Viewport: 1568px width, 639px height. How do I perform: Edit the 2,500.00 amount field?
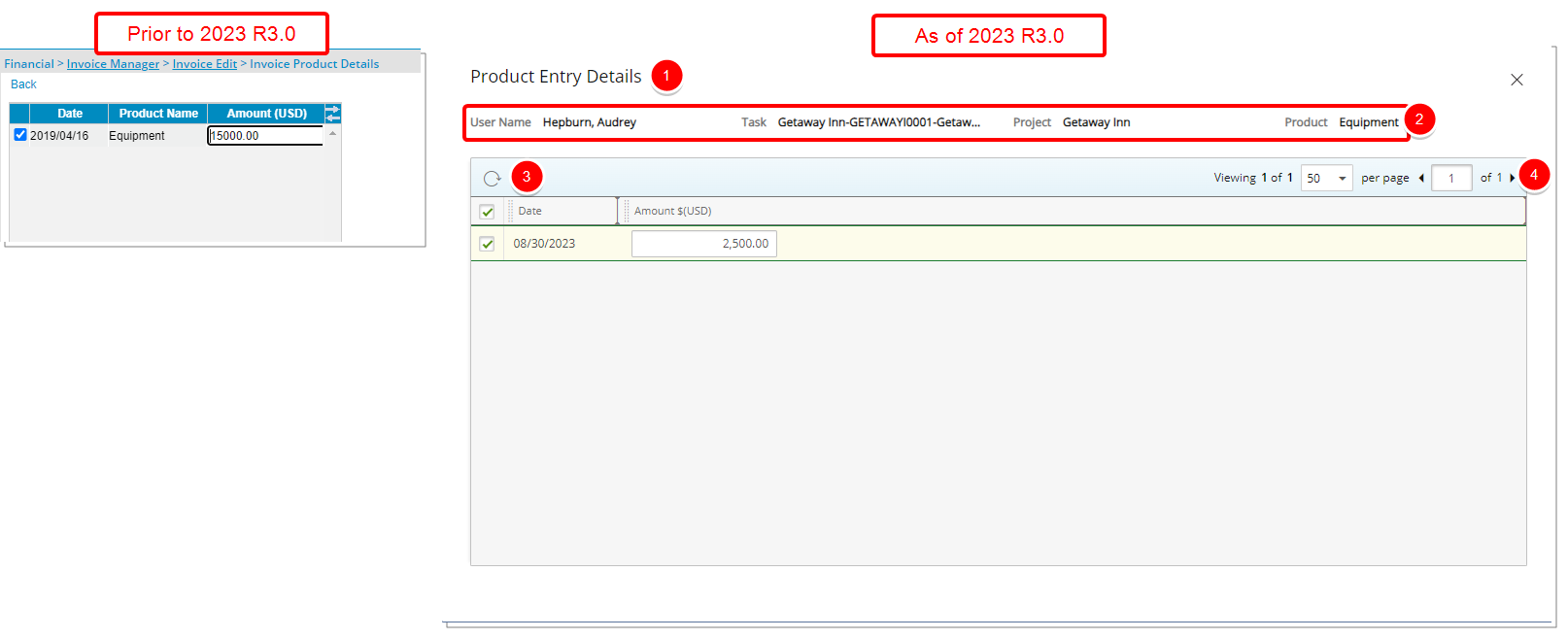pos(704,244)
